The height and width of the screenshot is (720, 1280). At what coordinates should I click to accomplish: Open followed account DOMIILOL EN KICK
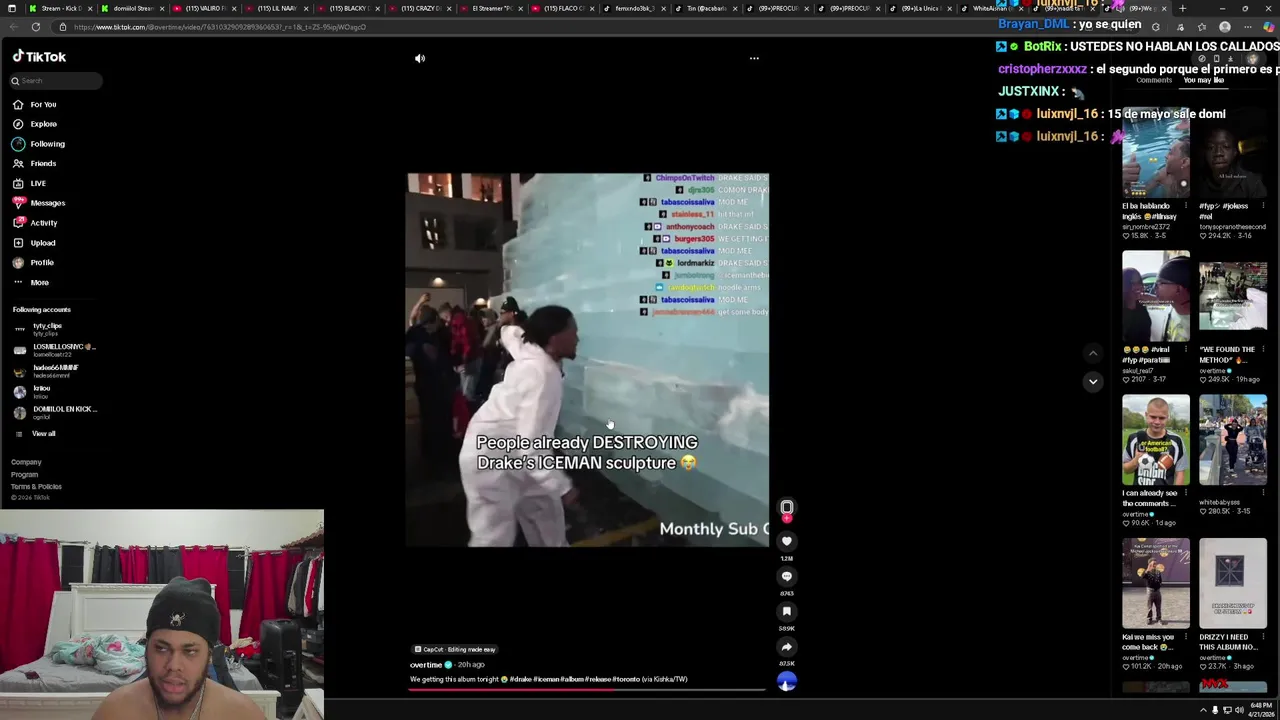55,411
